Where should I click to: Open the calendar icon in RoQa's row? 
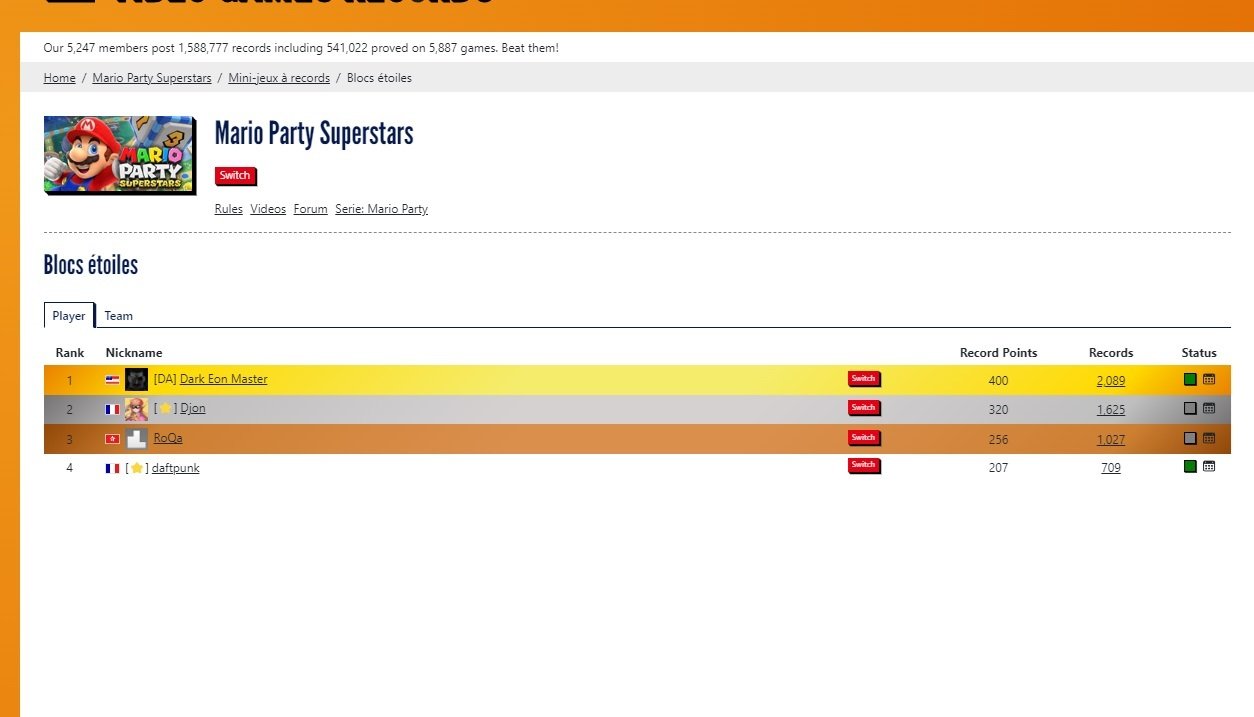pos(1209,438)
